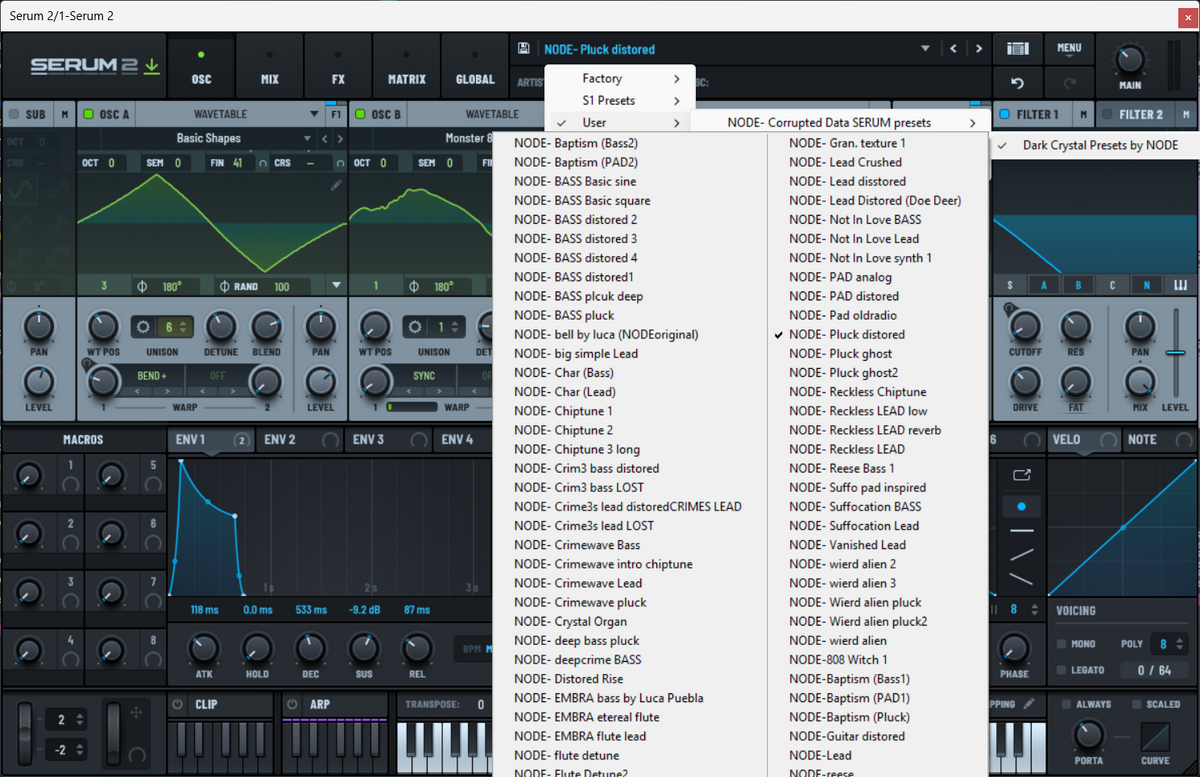
Task: Select NODE- Pluck ghost preset
Action: [x=840, y=353]
